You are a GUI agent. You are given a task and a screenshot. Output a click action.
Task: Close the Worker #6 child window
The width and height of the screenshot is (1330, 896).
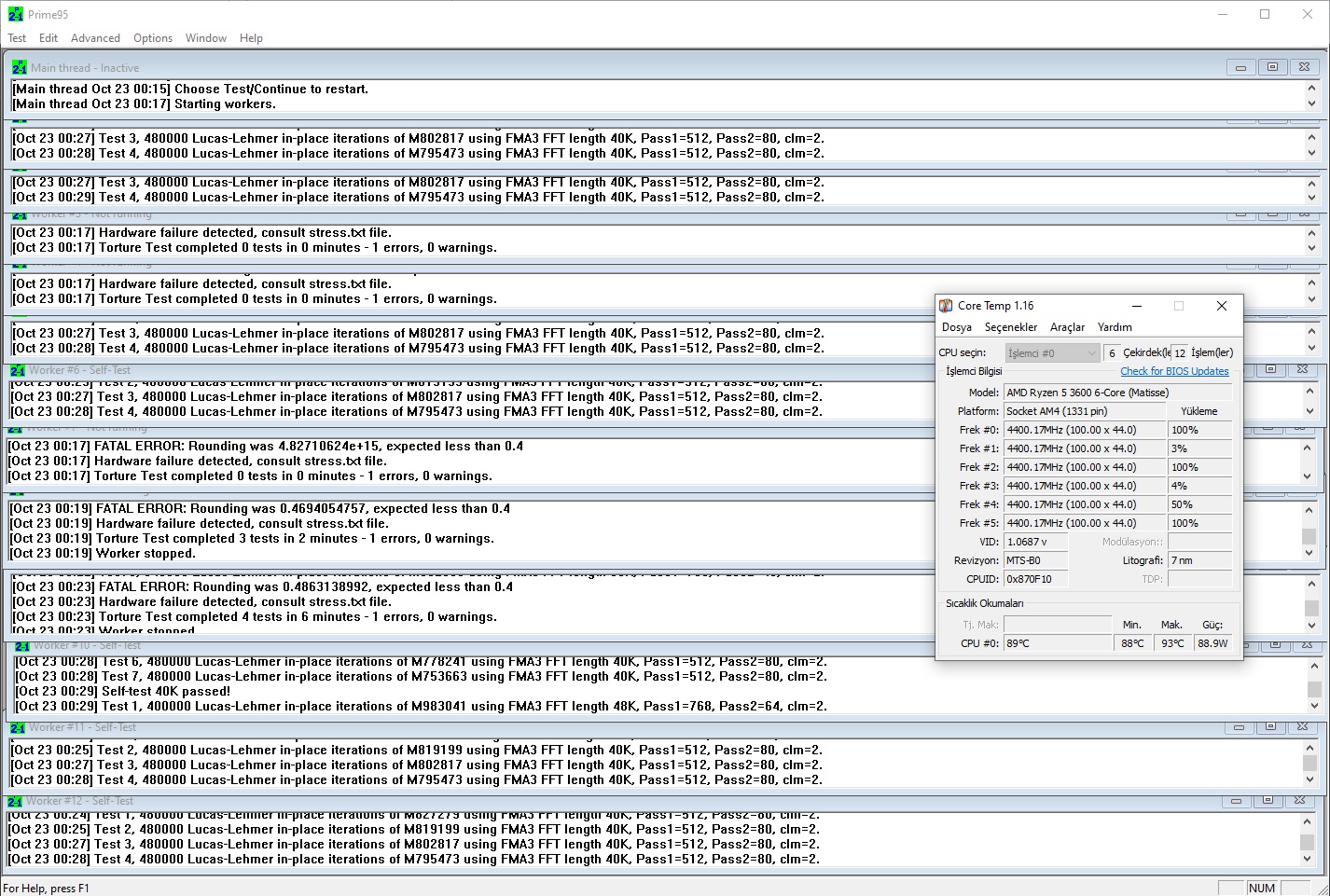(1302, 370)
